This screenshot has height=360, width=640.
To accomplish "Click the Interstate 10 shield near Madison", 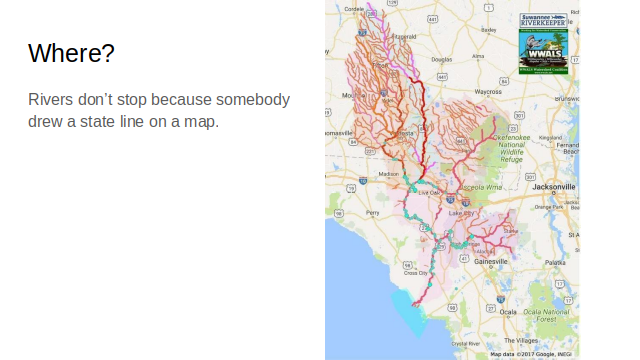I will pos(363,181).
